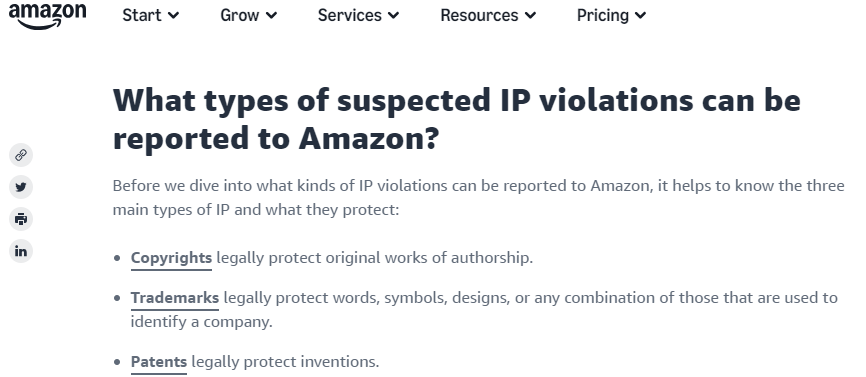
Task: Click the introductory paragraph about IP types
Action: 478,198
